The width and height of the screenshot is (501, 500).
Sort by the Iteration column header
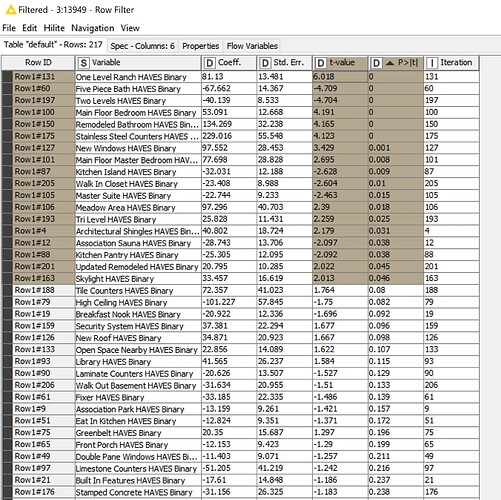point(451,63)
